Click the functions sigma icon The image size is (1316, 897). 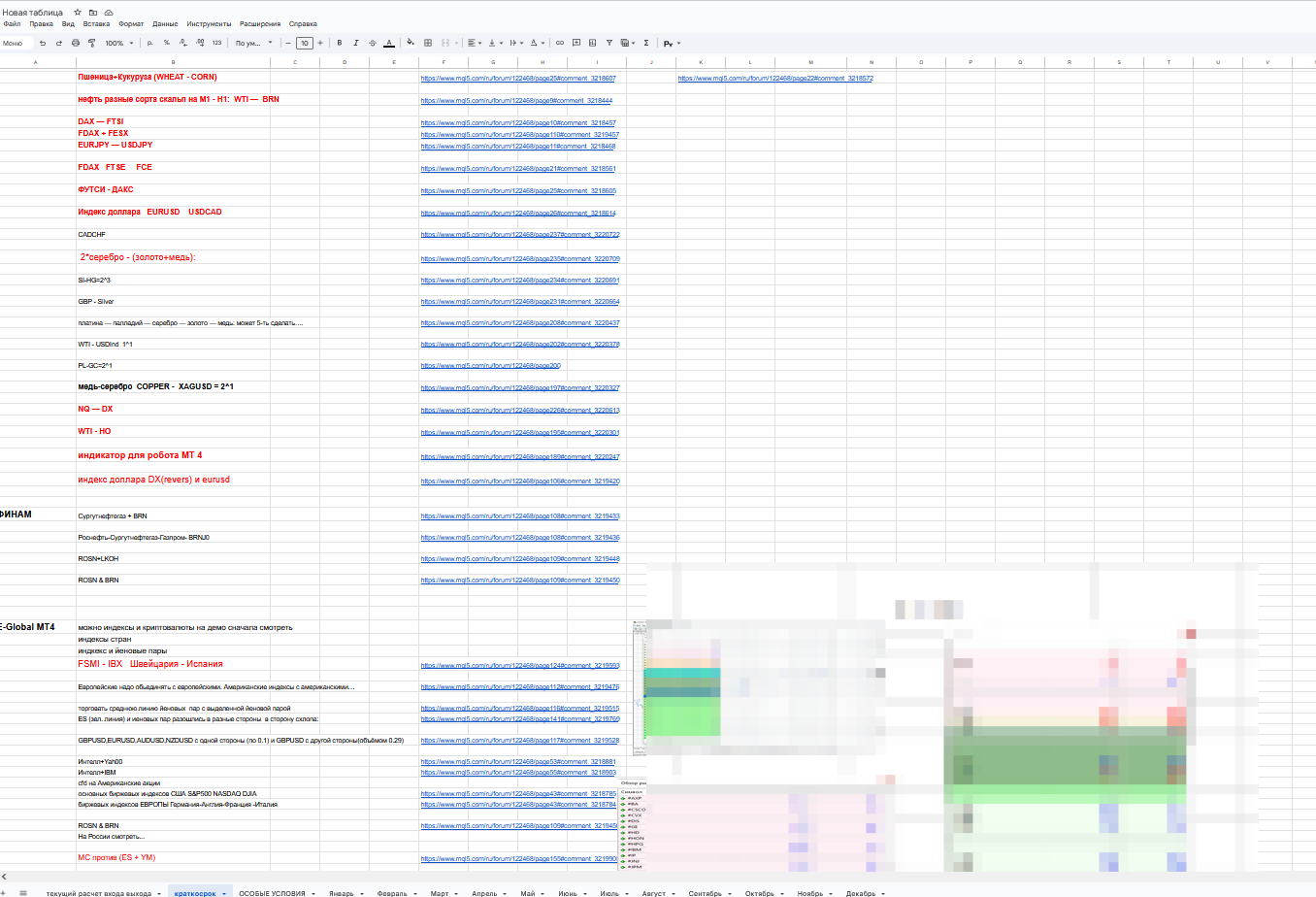[646, 43]
